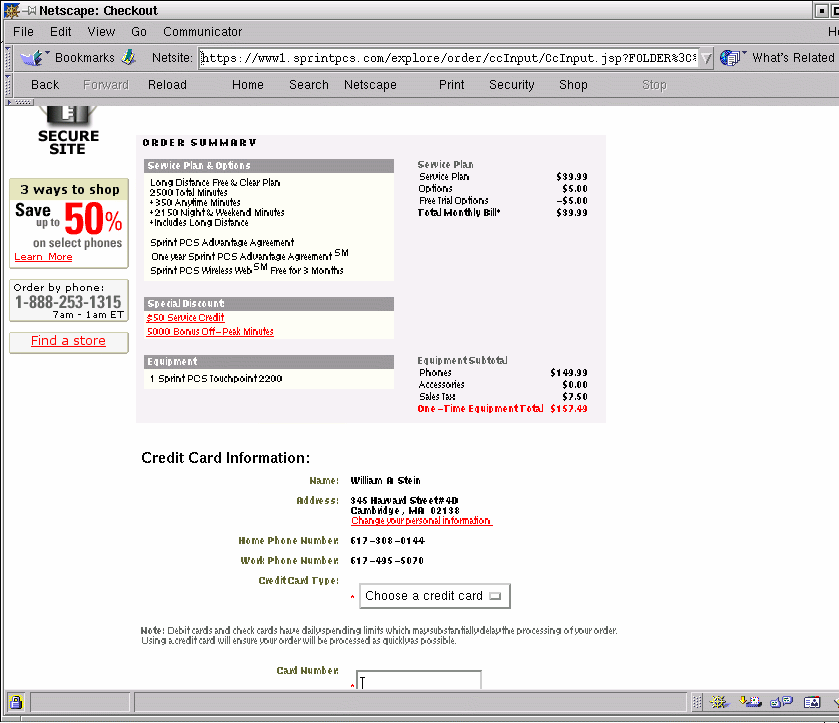Click the Search toolbar button
This screenshot has width=839, height=723.
click(x=309, y=85)
